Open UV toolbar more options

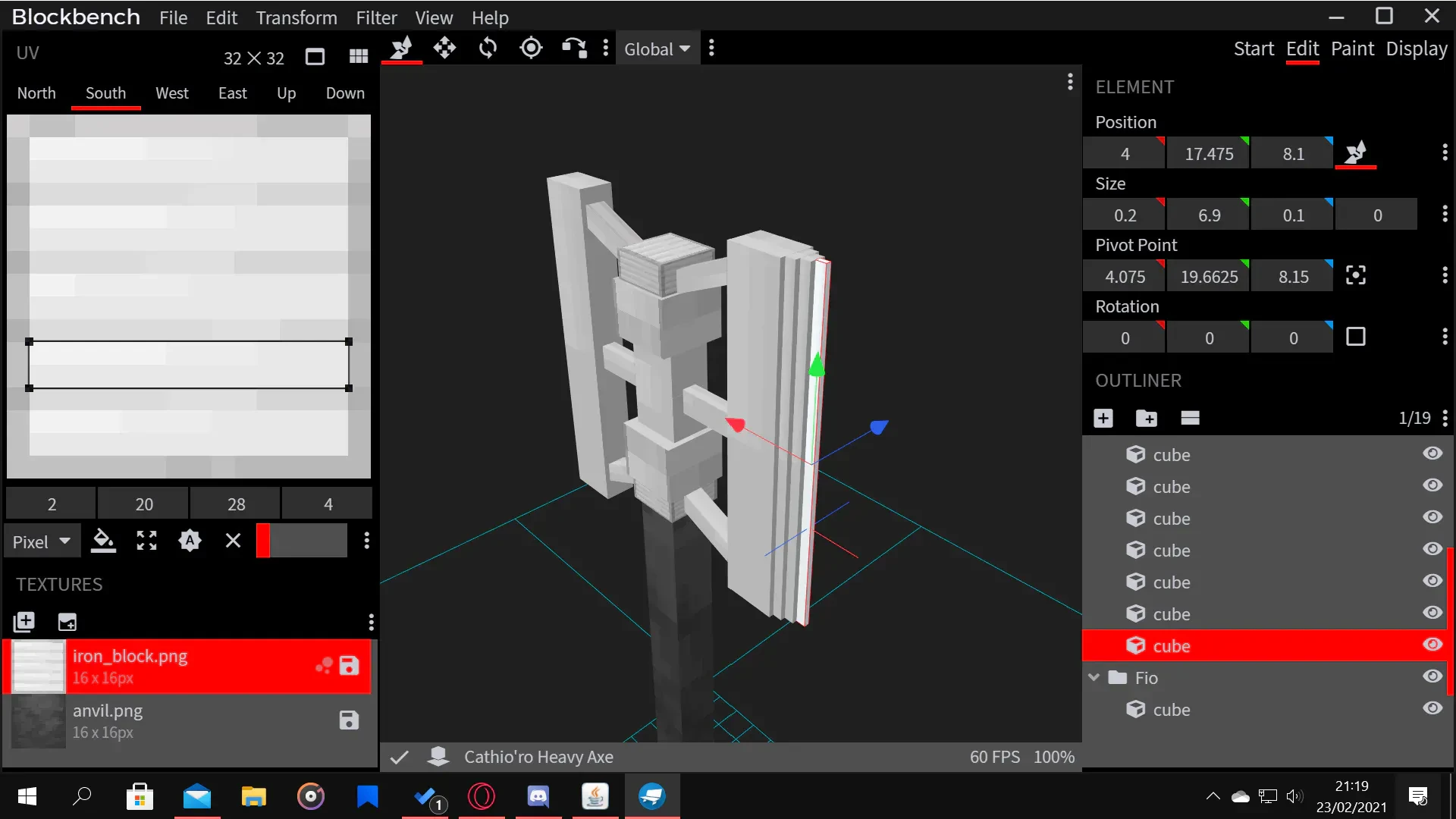coord(366,541)
